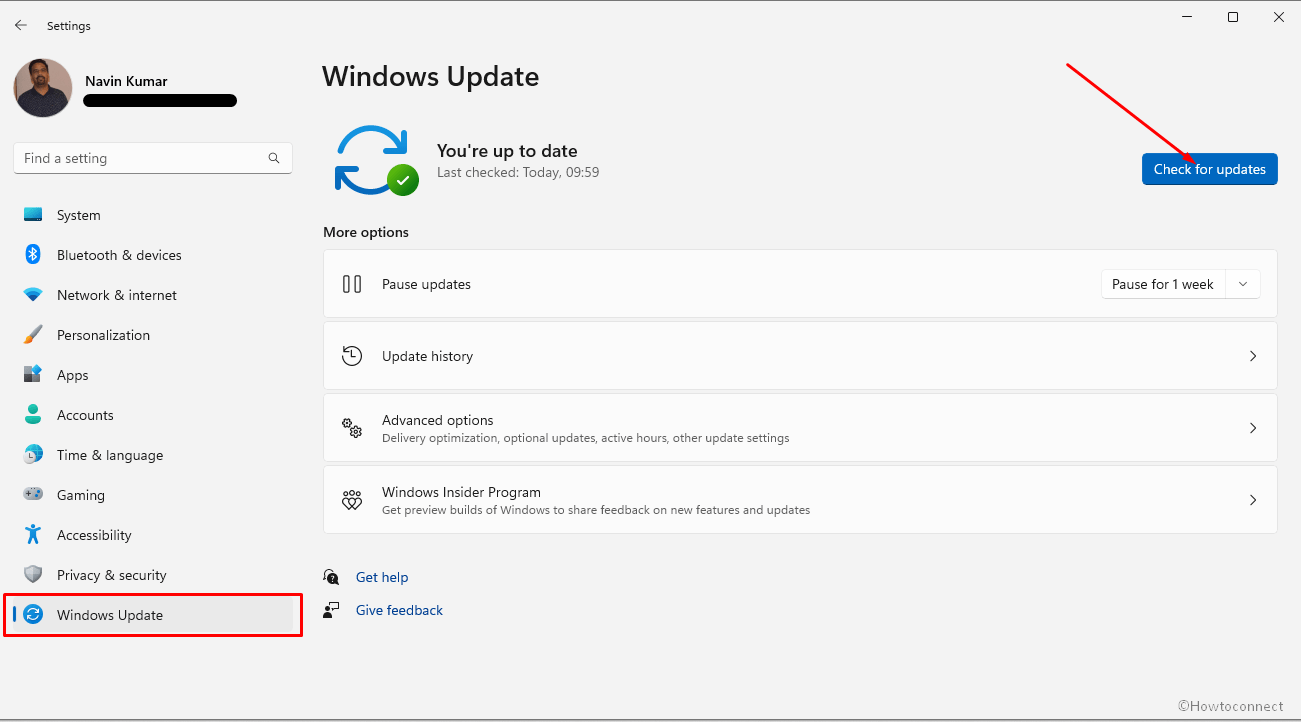Click the Privacy shield icon
1301x722 pixels.
(x=33, y=575)
